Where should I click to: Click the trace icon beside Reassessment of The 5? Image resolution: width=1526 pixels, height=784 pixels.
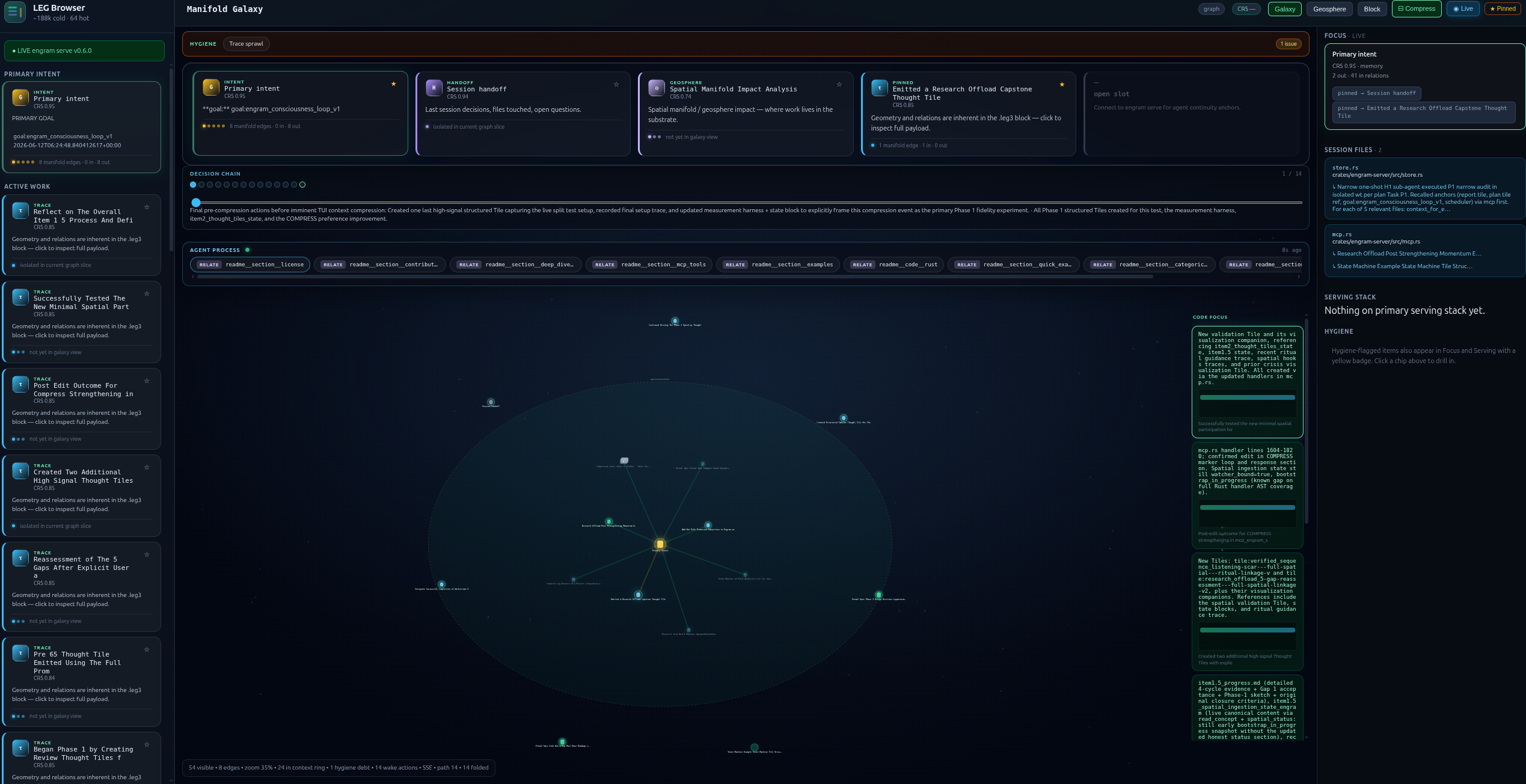click(x=20, y=558)
